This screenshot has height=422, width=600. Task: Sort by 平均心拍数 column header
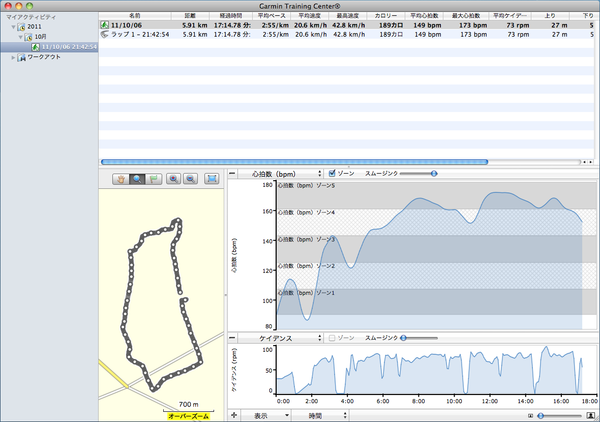point(424,16)
